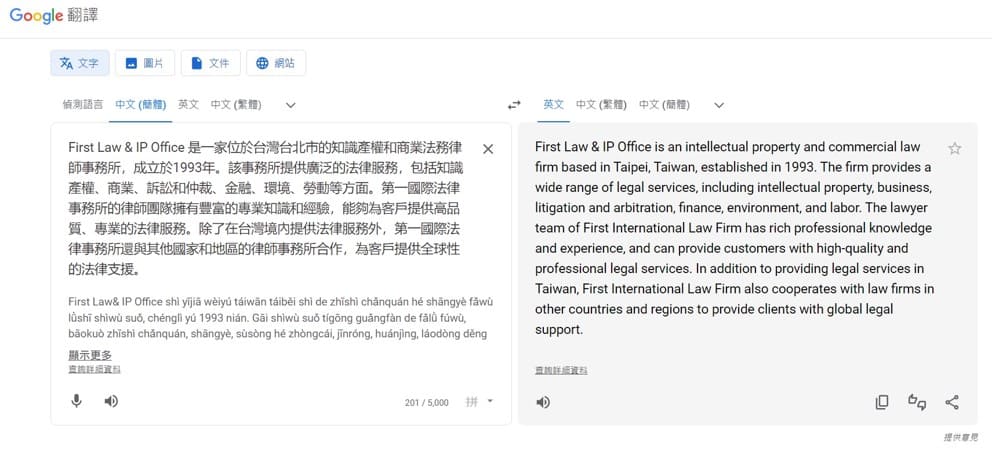Click 提供意見 feedback link
The width and height of the screenshot is (992, 462).
961,437
